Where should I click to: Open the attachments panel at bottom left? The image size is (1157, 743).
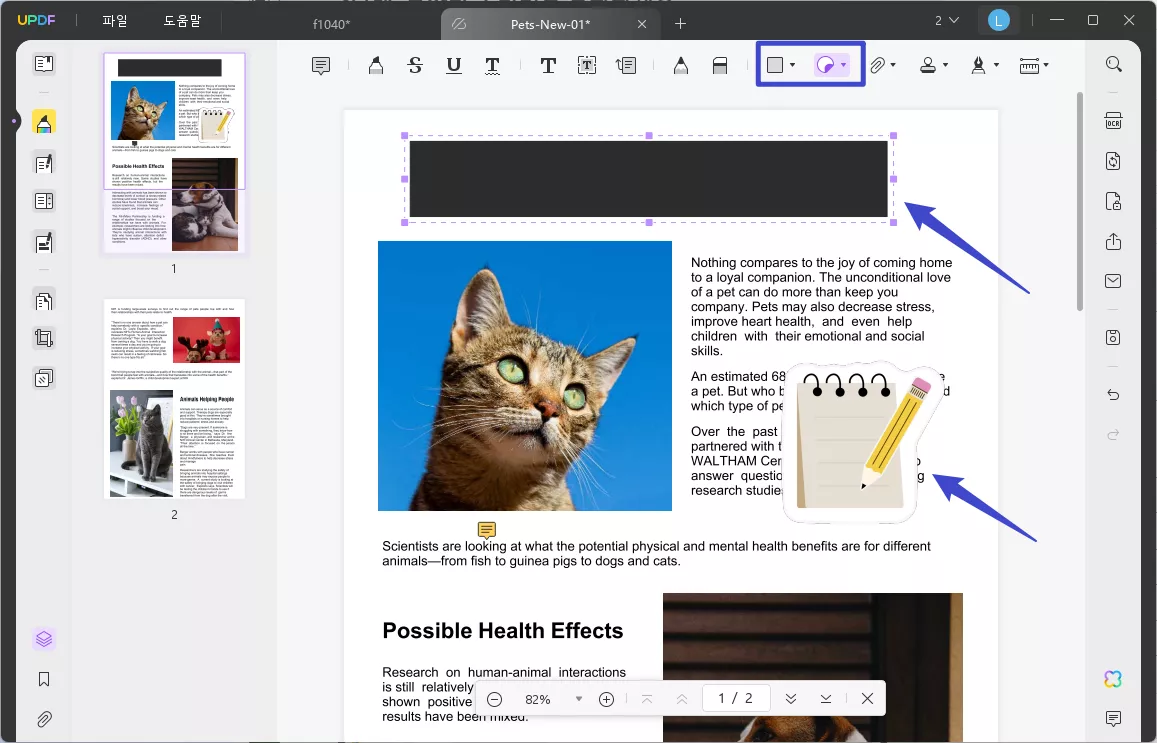(x=44, y=719)
